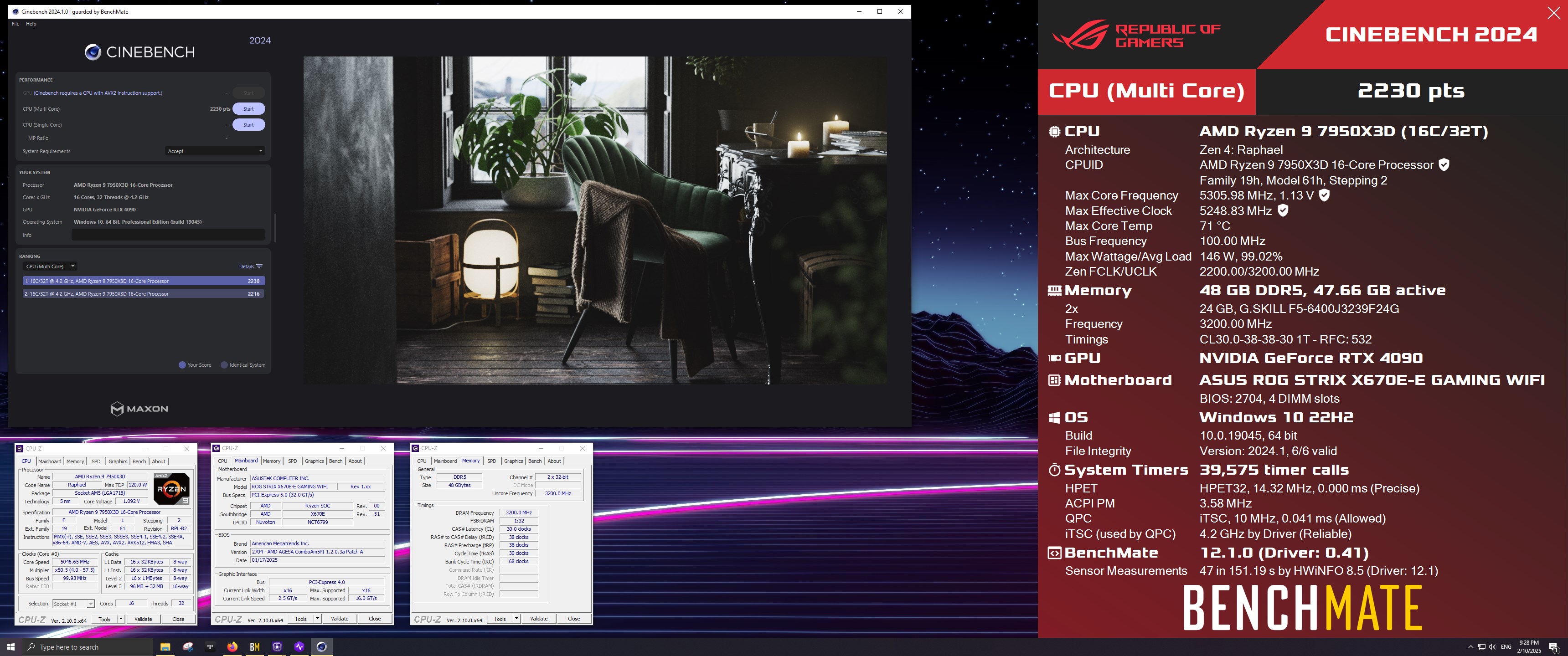Click CPU-Z title bar icon in Memory window
Viewport: 1568px width, 656px height.
(x=416, y=448)
